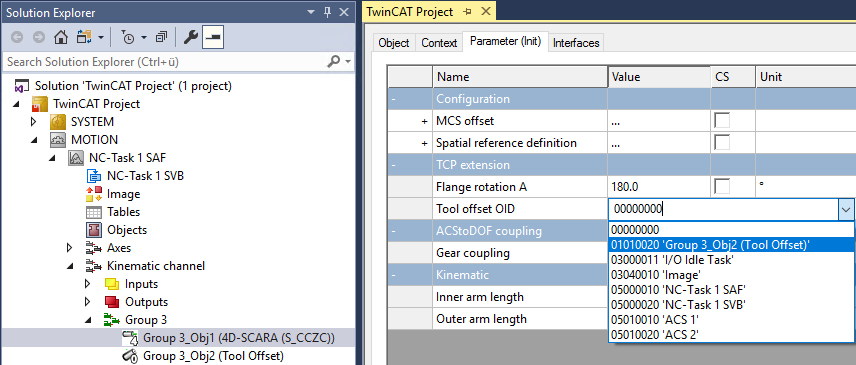Viewport: 856px width, 365px height.
Task: Click the search magnifier icon in Solution Explorer
Action: point(334,62)
